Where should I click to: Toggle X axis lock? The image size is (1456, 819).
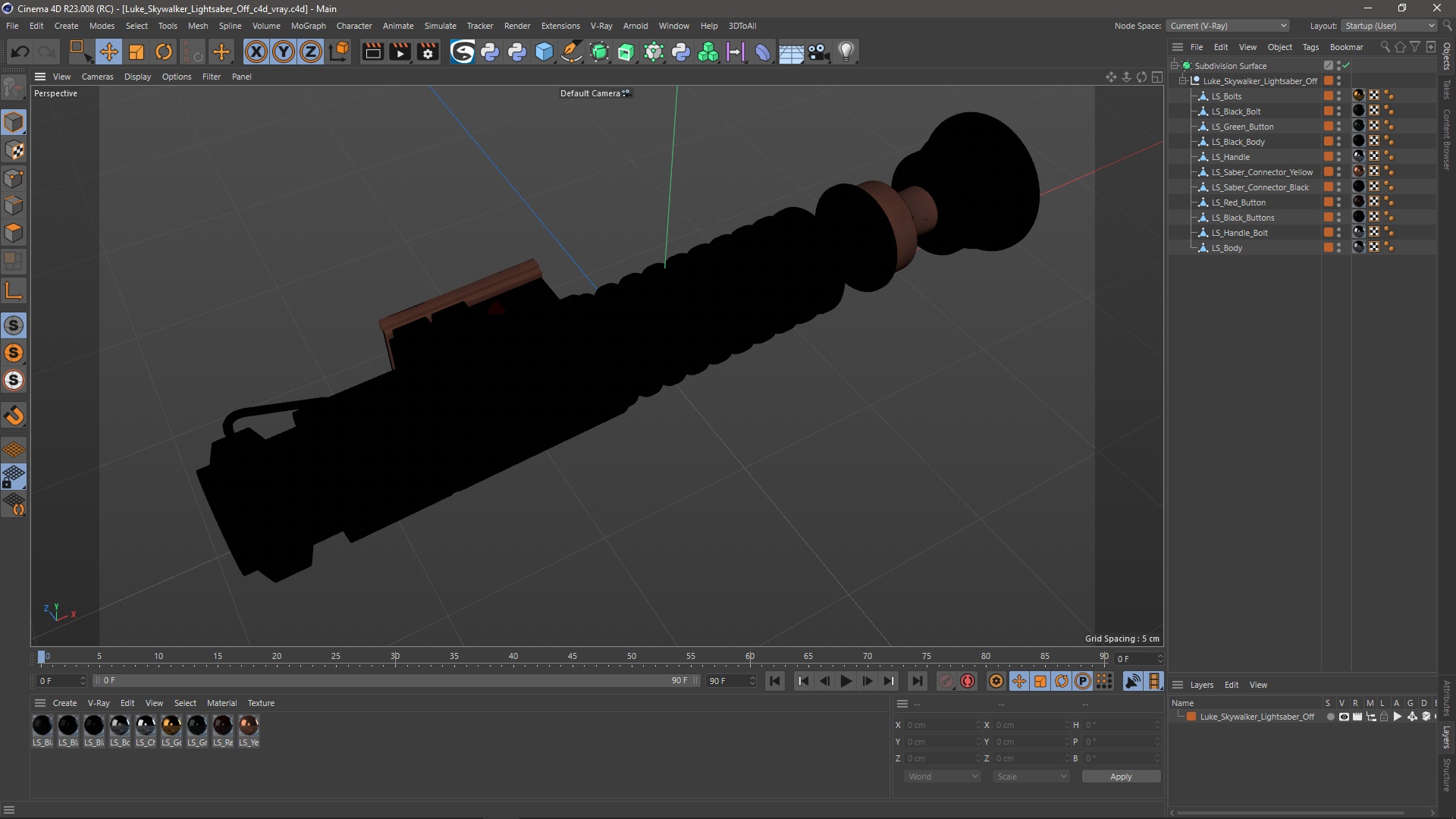pyautogui.click(x=256, y=52)
